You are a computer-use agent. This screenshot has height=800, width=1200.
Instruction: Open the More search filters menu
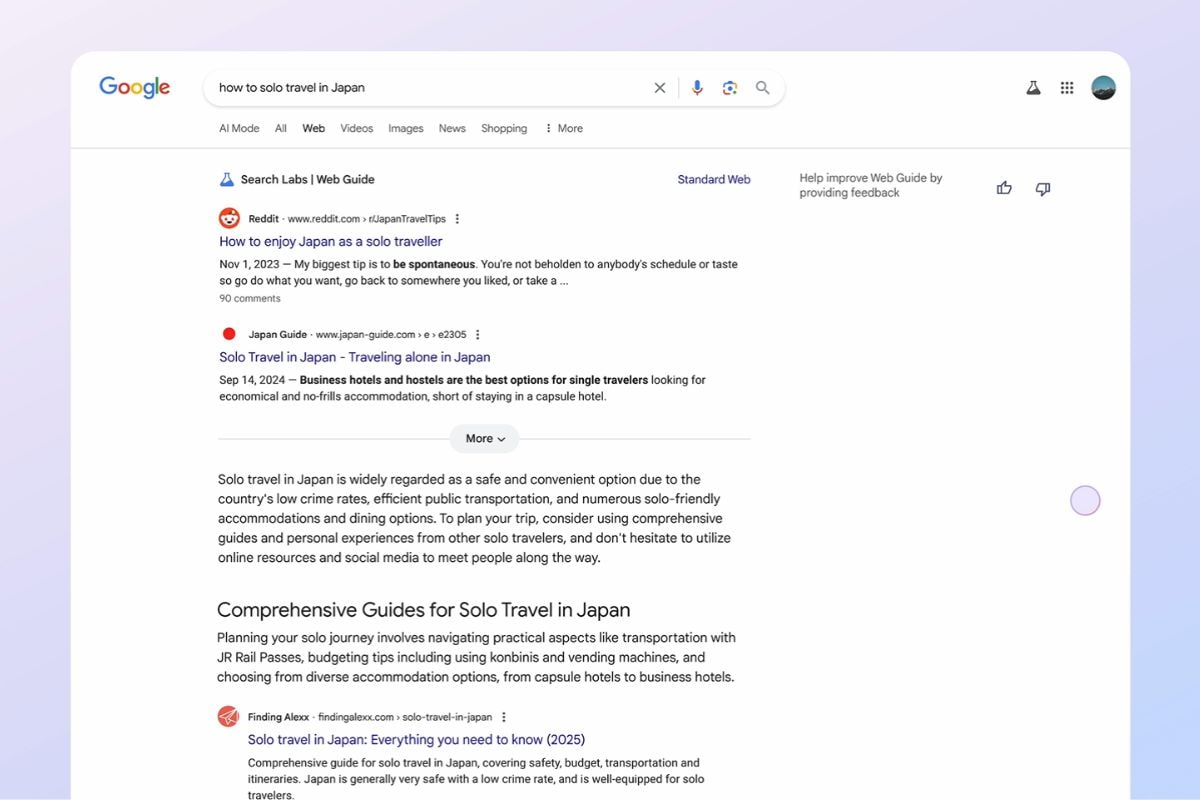[563, 128]
